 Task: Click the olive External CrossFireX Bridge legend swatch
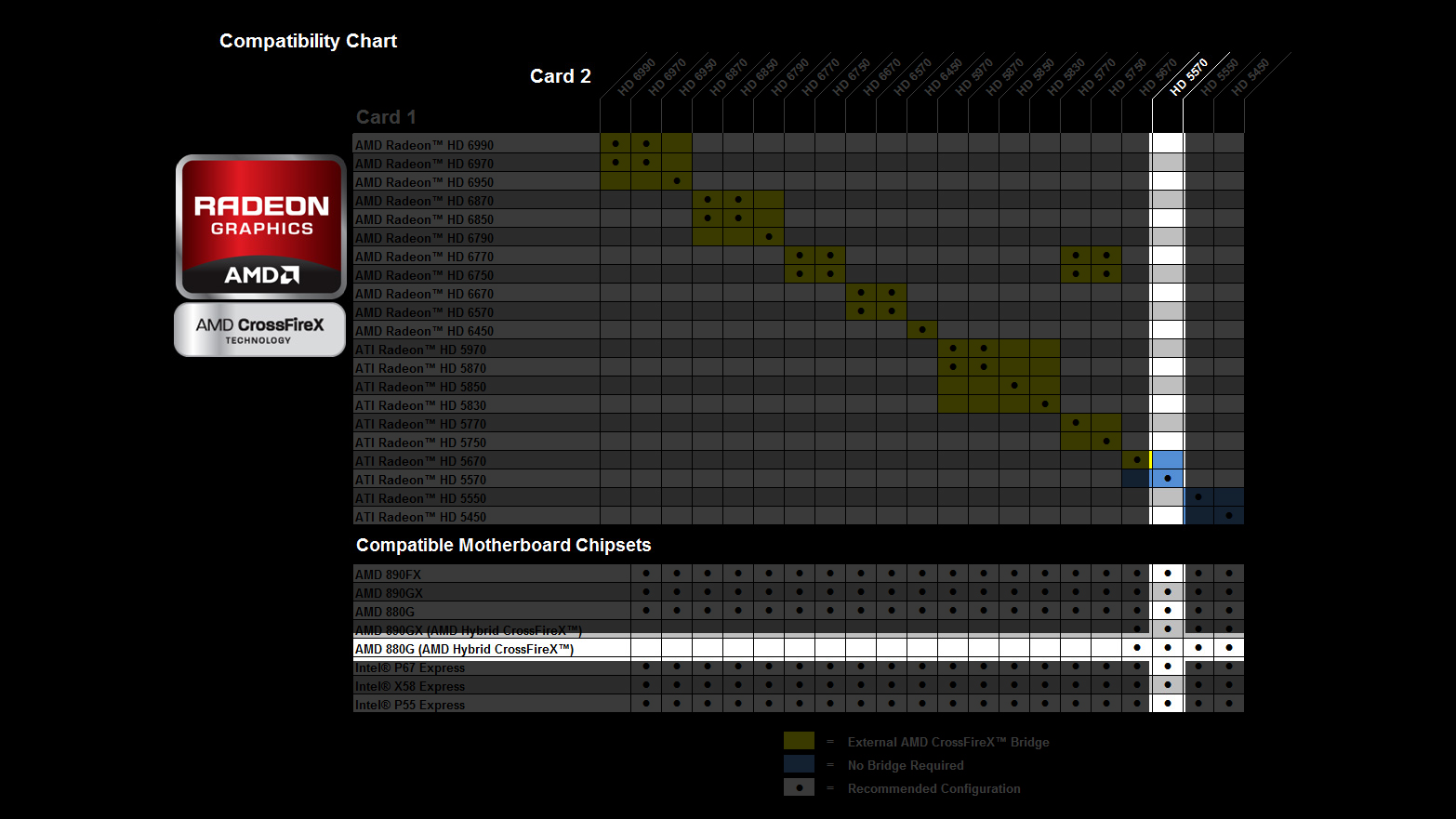point(799,741)
